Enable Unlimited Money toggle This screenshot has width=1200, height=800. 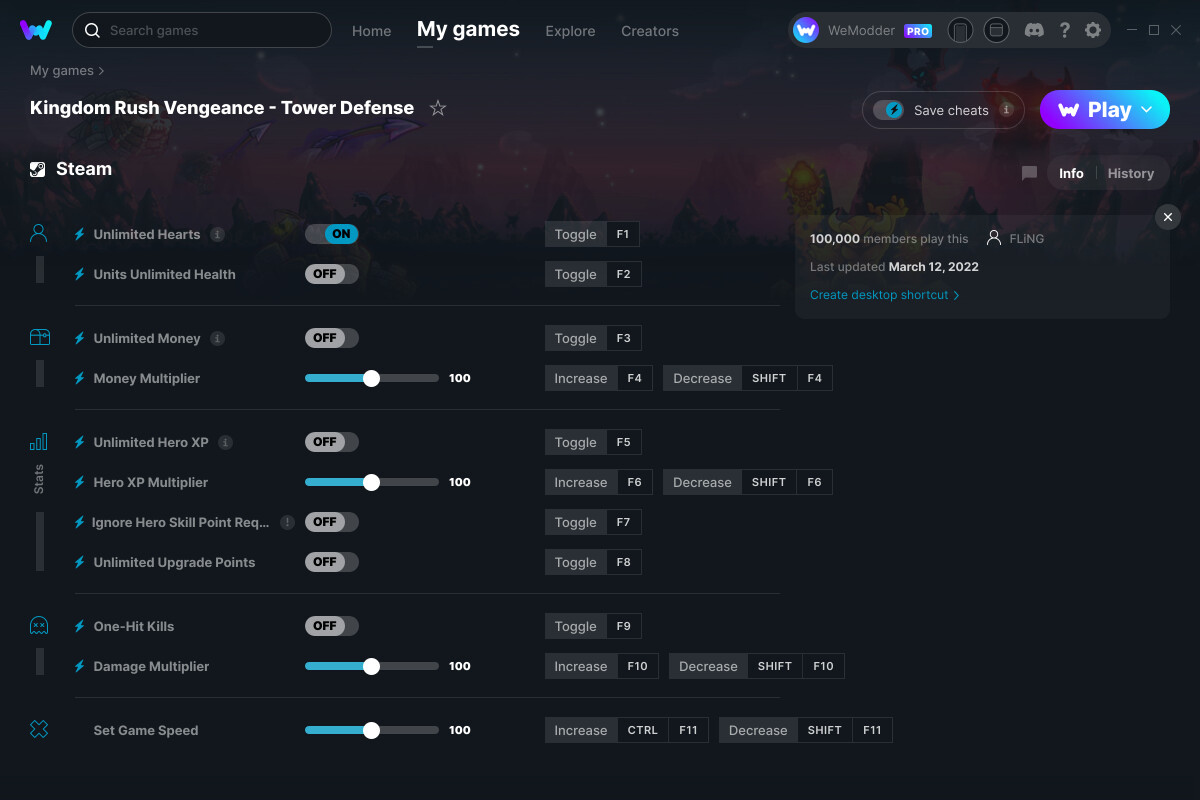332,338
